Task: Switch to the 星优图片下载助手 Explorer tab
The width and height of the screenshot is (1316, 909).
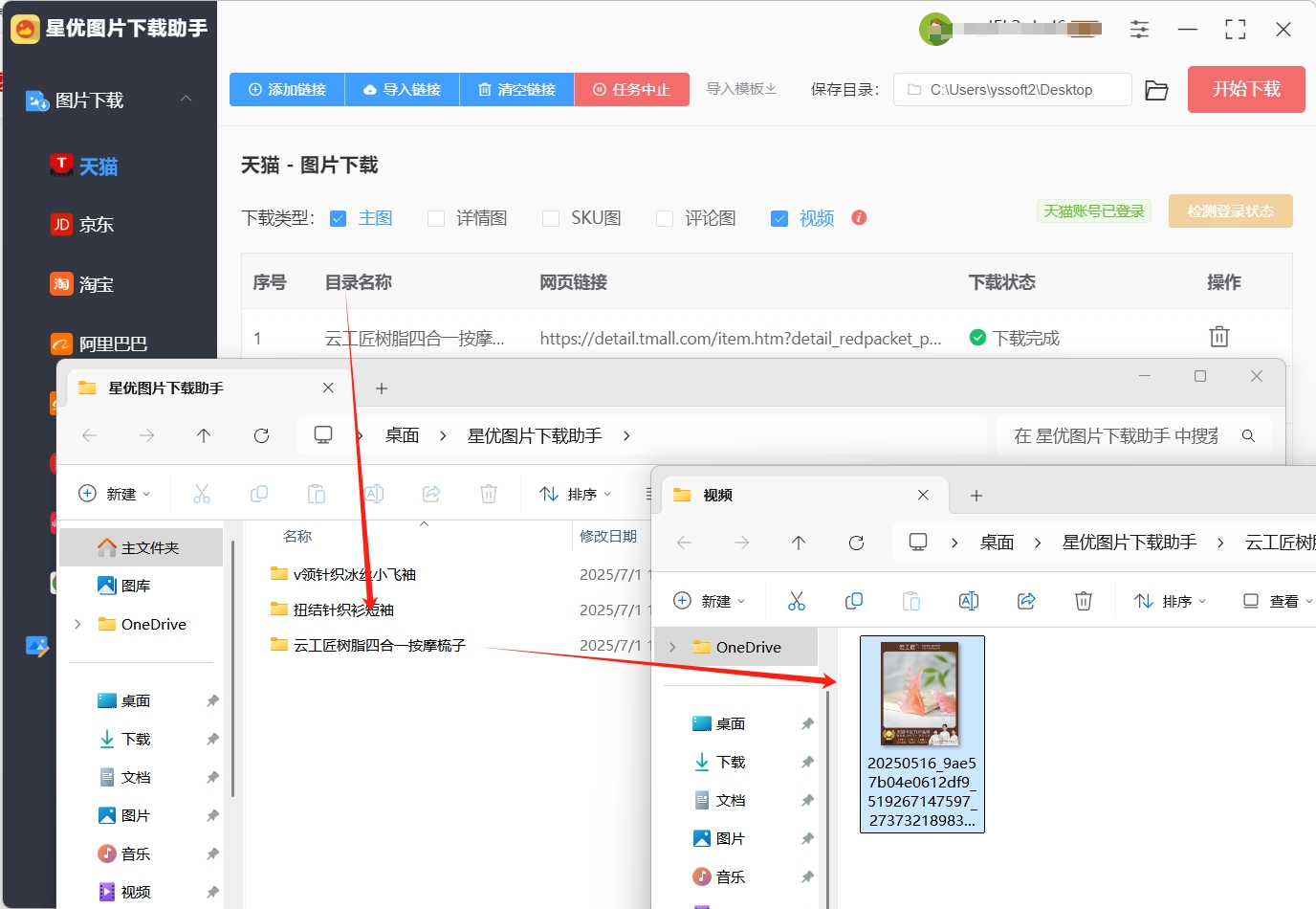Action: point(205,388)
